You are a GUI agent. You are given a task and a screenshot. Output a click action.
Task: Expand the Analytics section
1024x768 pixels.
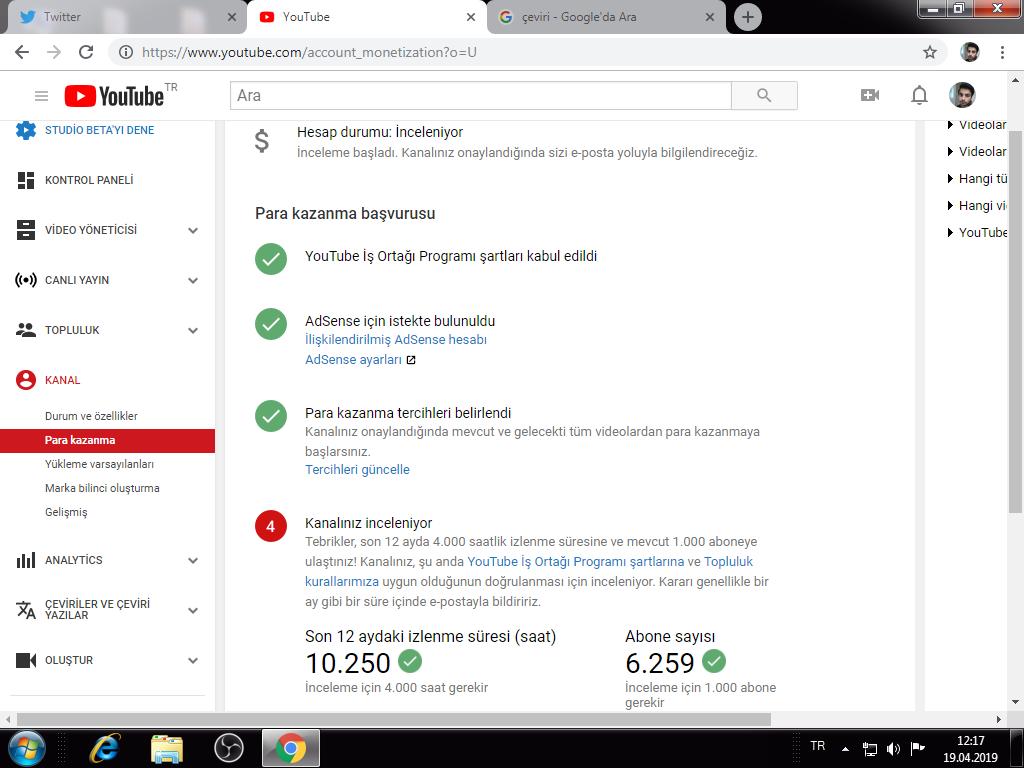point(193,560)
